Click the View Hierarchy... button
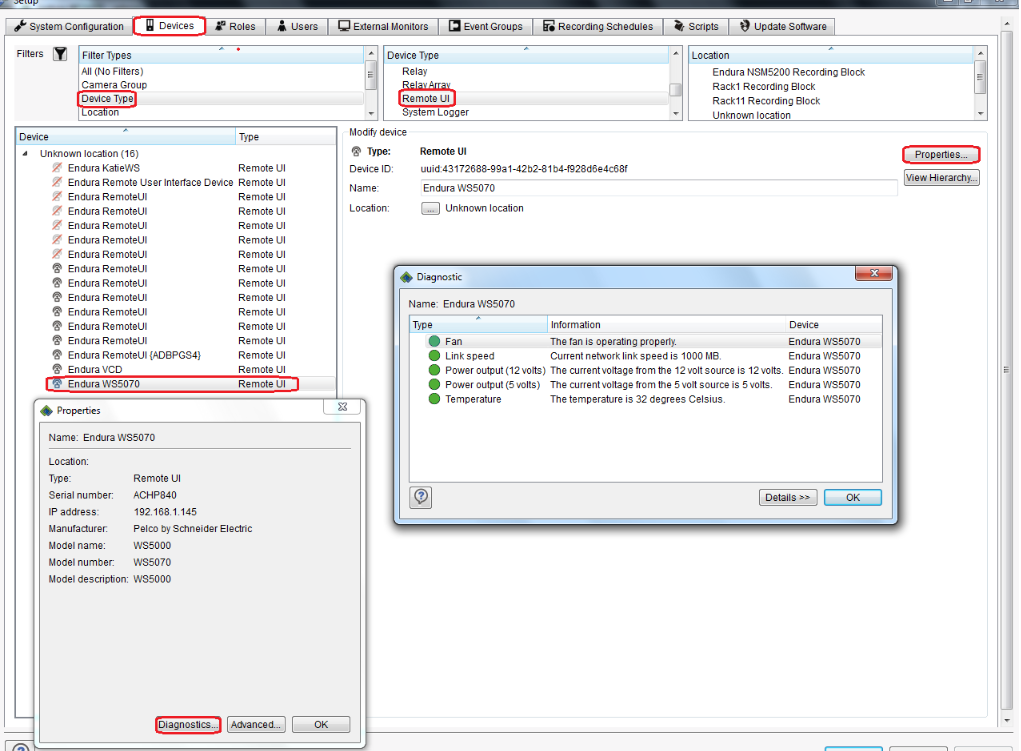1021x751 pixels. [x=942, y=177]
